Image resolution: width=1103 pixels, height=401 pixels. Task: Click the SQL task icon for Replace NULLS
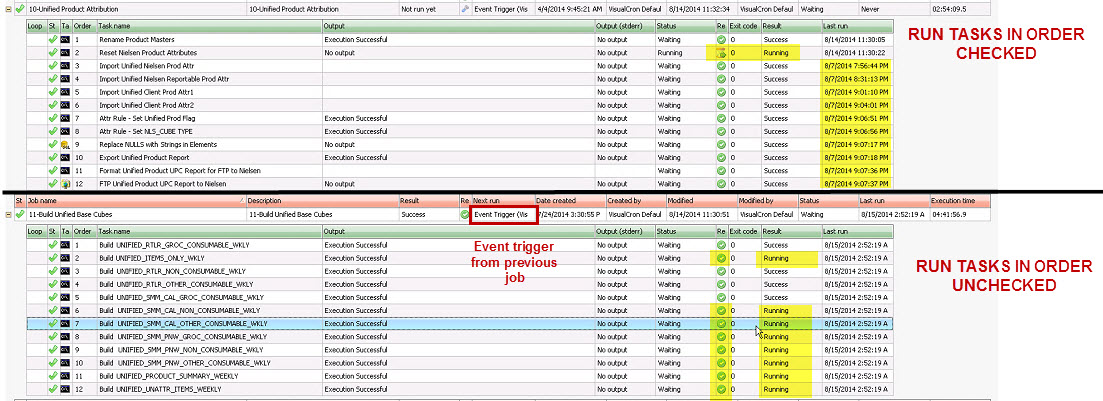pyautogui.click(x=65, y=144)
